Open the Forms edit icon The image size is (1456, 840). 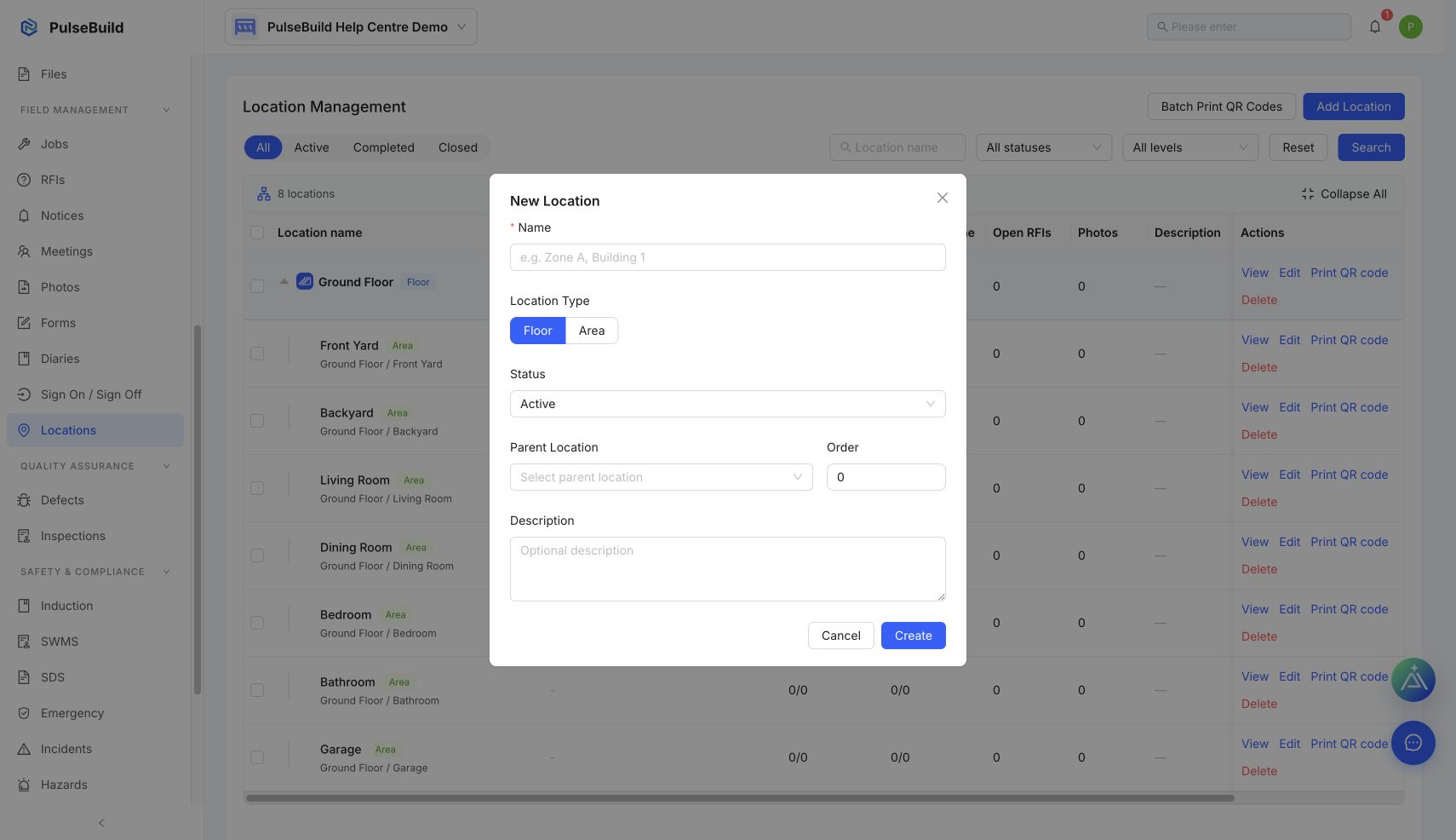[x=24, y=323]
